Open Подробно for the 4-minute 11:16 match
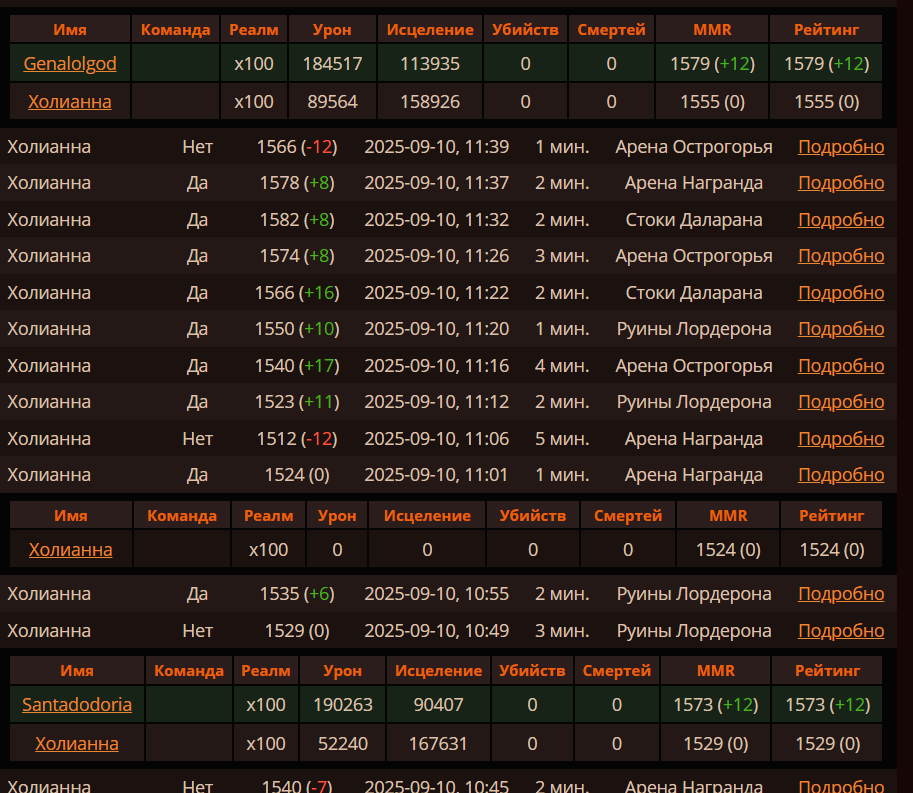Image resolution: width=913 pixels, height=793 pixels. [840, 366]
